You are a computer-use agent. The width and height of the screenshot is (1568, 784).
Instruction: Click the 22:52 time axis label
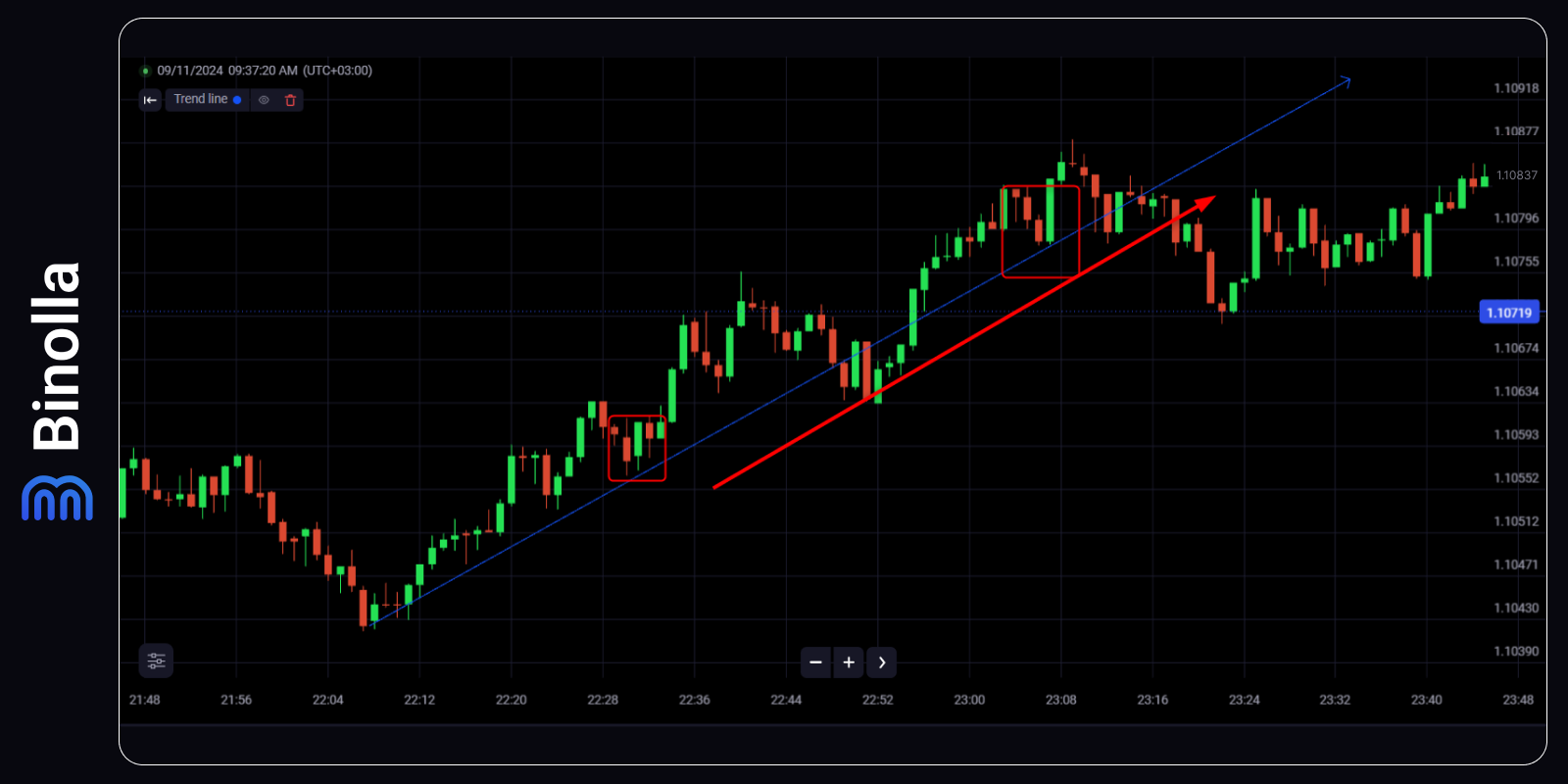[878, 700]
